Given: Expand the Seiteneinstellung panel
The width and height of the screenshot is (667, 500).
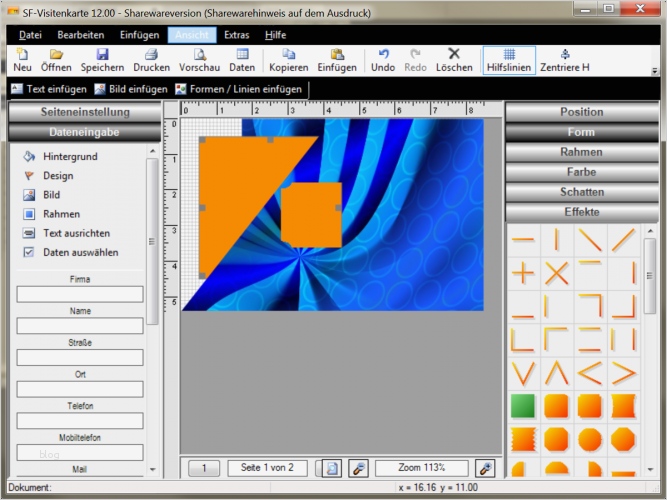Looking at the screenshot, I should (x=85, y=112).
